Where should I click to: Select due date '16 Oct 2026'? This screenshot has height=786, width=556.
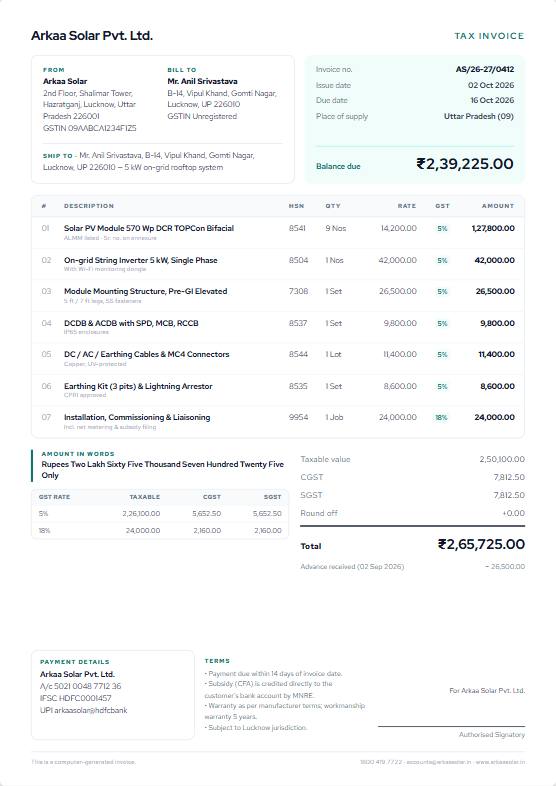(492, 100)
